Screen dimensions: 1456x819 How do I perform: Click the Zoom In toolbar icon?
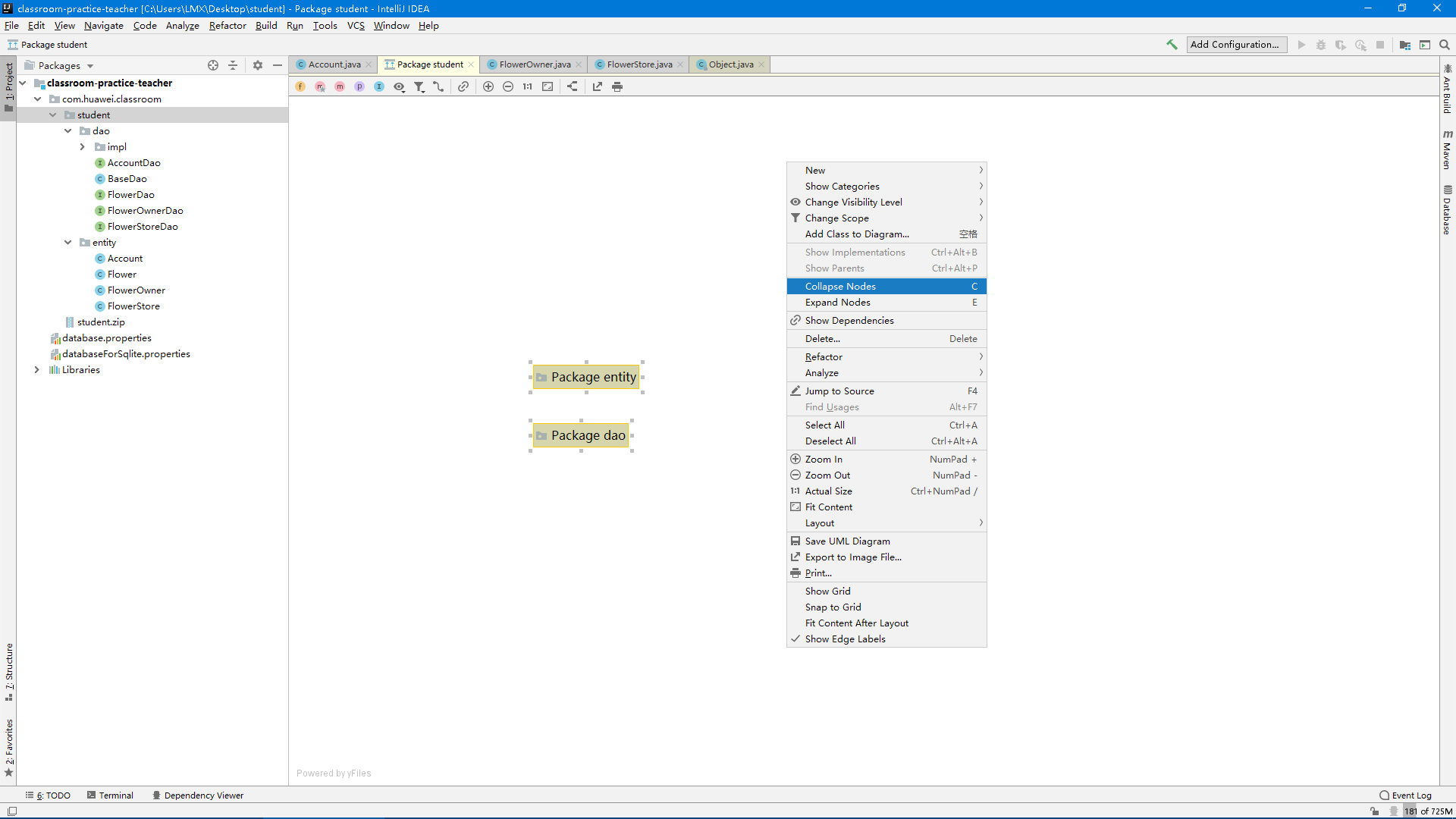[x=488, y=86]
